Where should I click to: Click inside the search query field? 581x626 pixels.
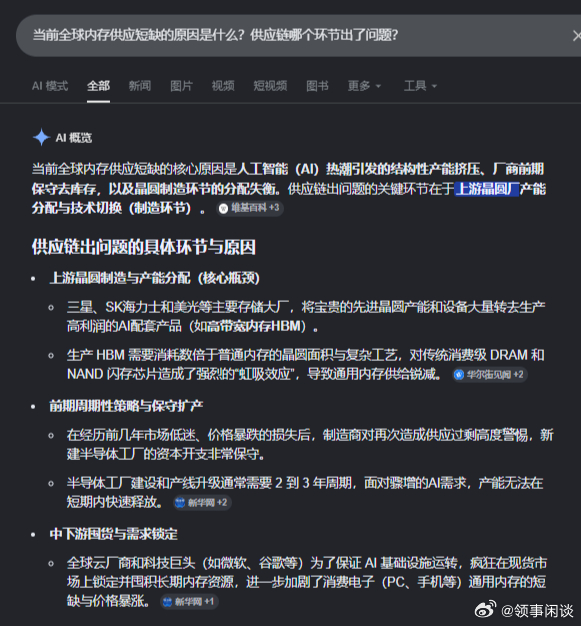click(291, 36)
